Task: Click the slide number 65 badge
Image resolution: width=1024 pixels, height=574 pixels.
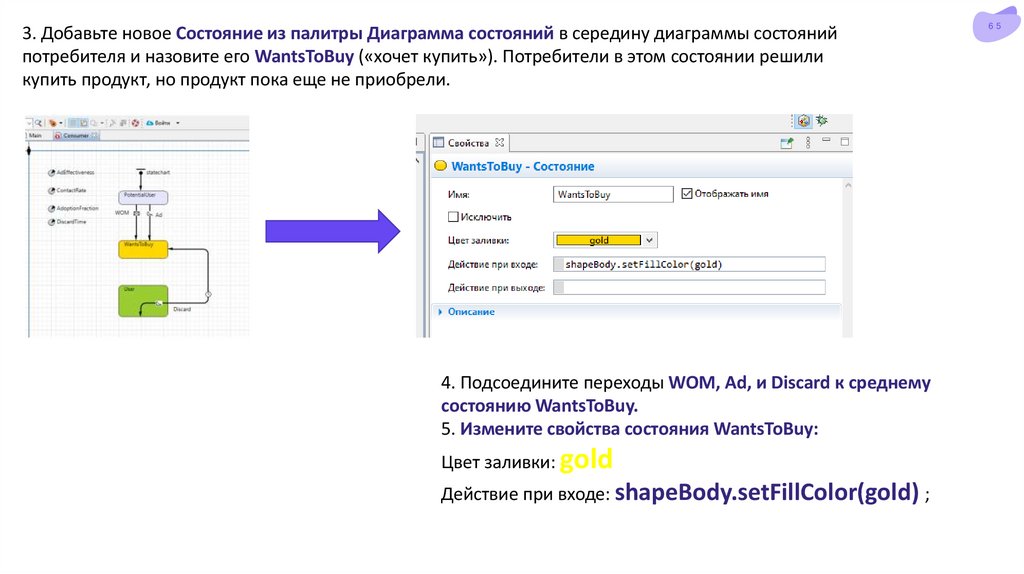Action: (995, 26)
